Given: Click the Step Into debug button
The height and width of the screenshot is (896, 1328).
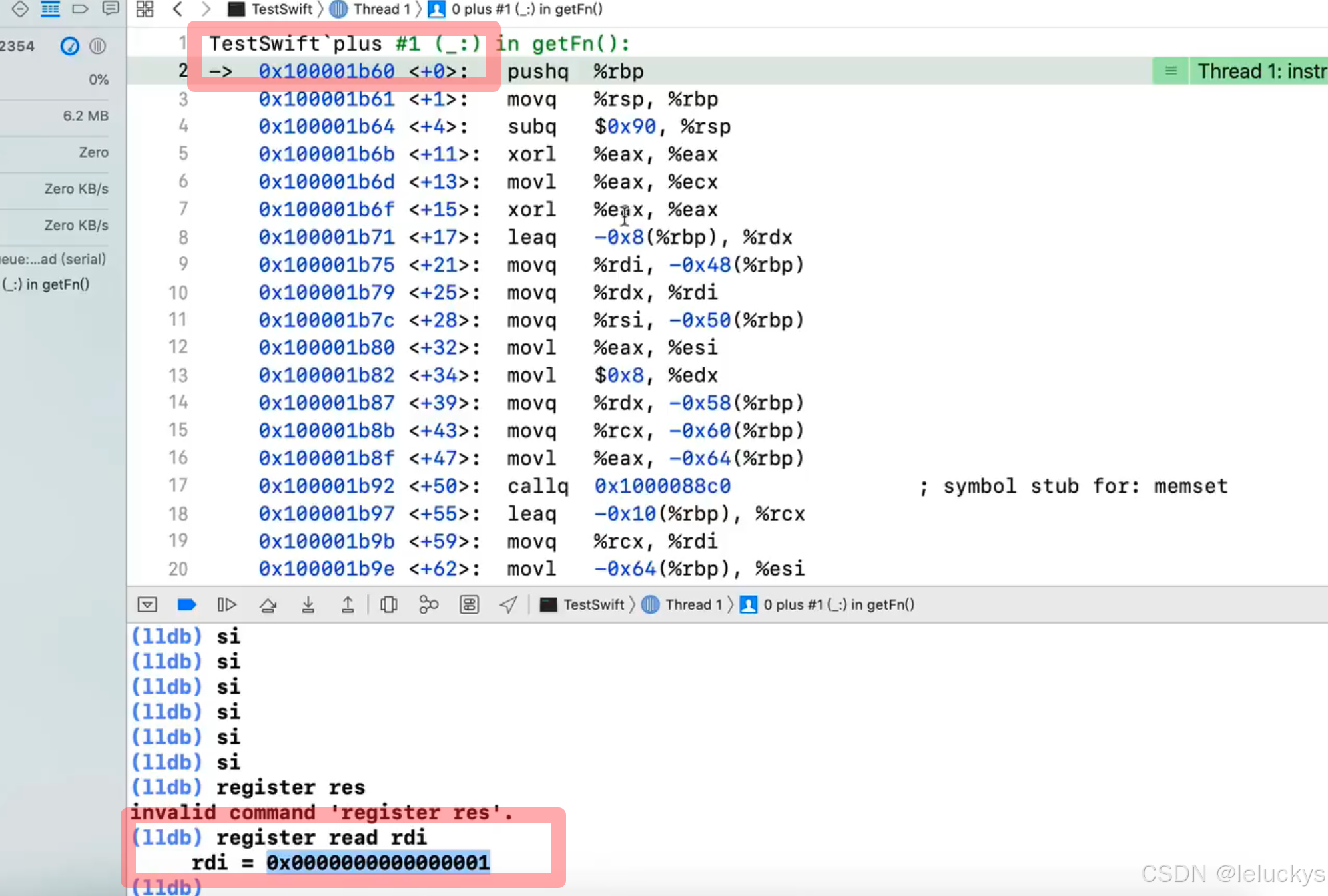Looking at the screenshot, I should point(308,604).
